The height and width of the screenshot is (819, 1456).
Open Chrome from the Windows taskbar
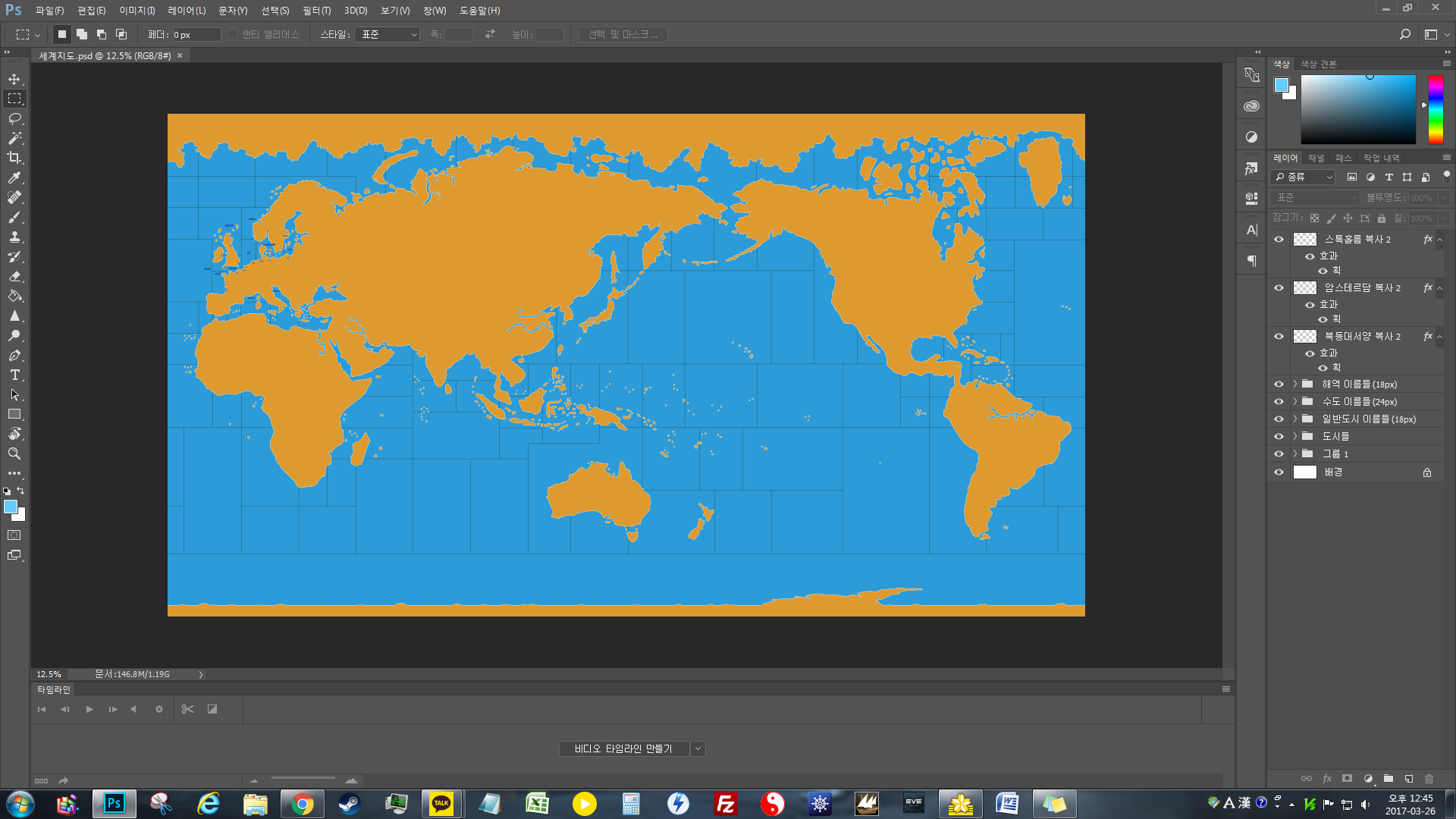point(303,804)
